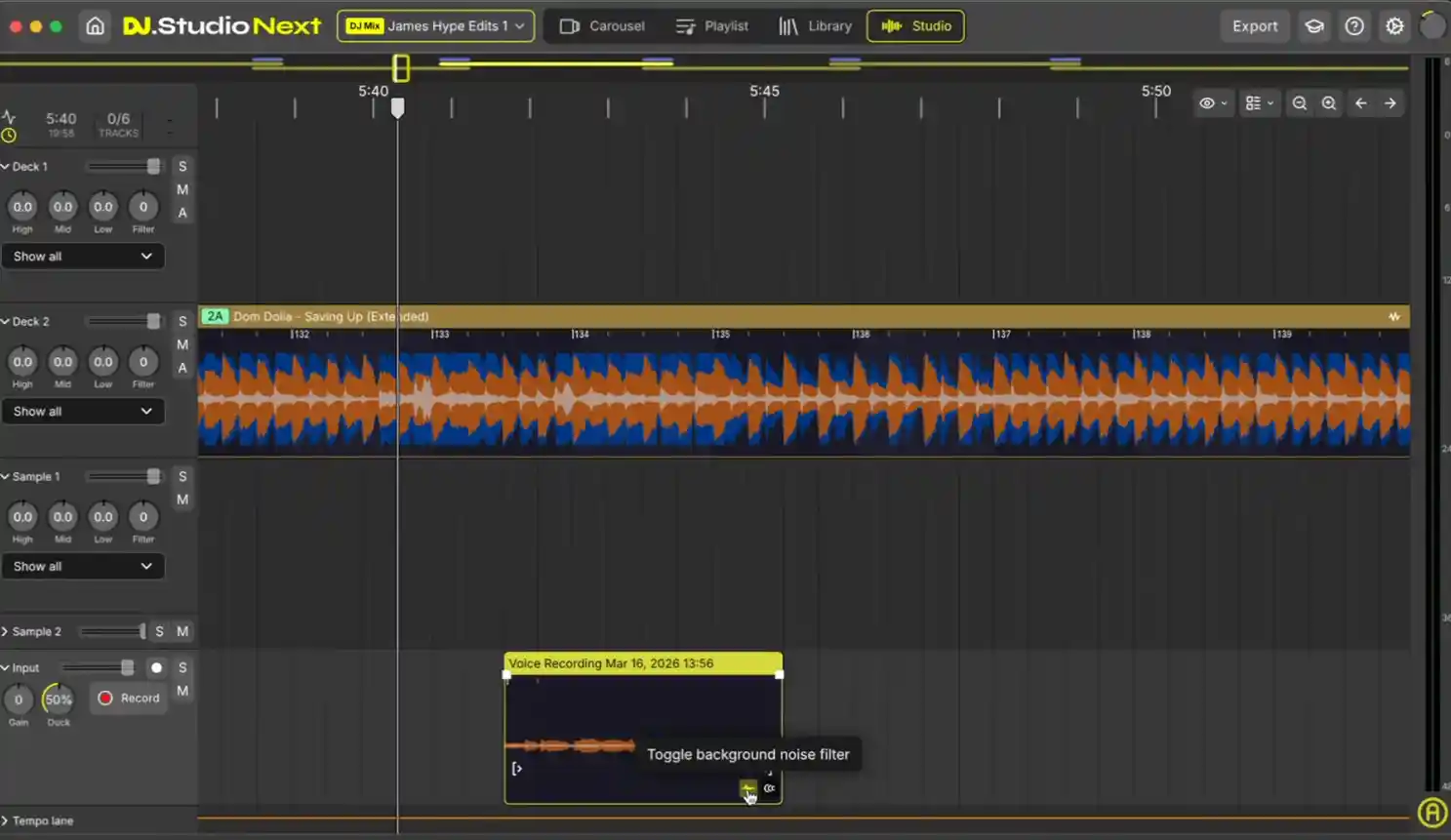This screenshot has height=840, width=1451.
Task: Mute Deck 2 with the M button
Action: (182, 344)
